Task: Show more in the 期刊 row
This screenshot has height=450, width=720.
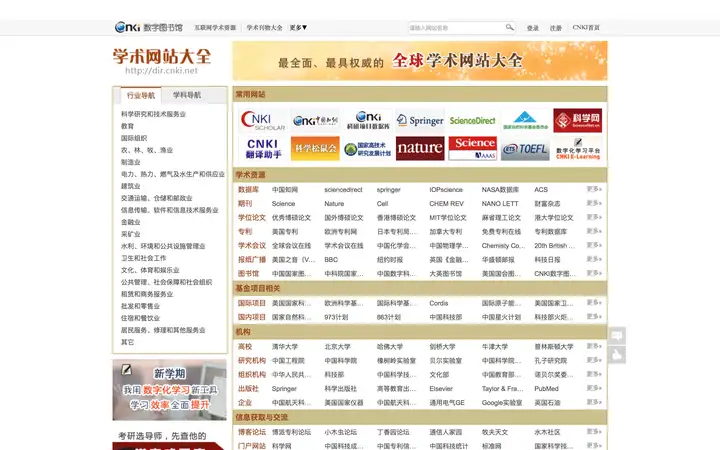Action: (594, 203)
